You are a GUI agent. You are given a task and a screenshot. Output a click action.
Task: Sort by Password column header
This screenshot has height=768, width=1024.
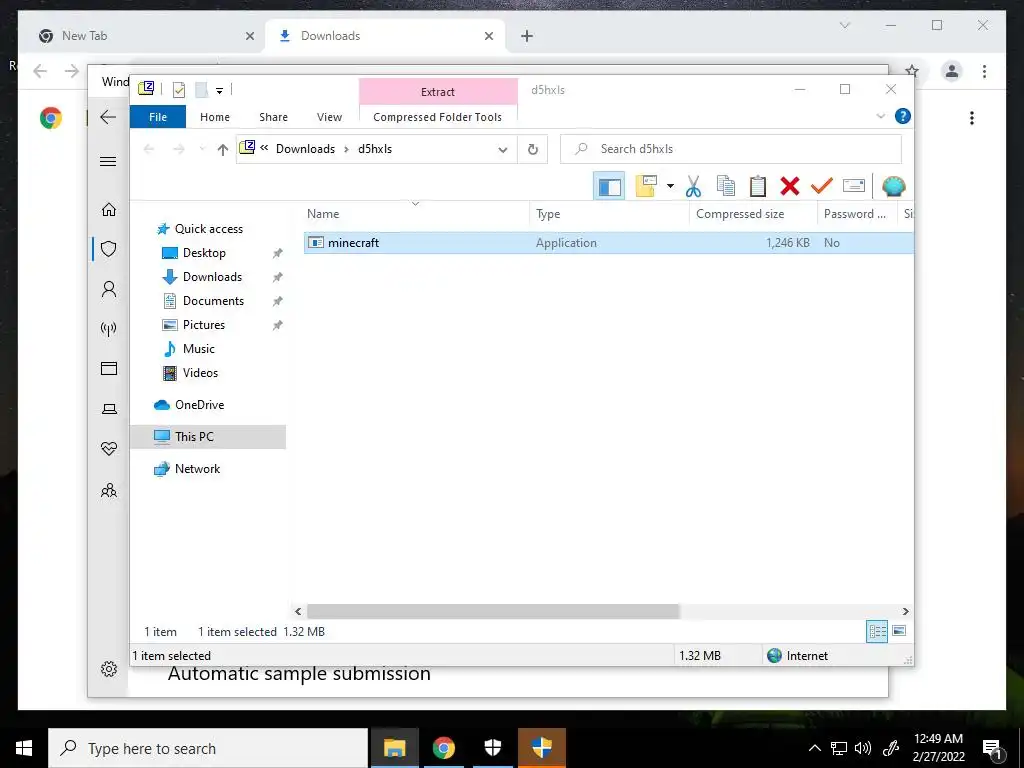point(857,214)
